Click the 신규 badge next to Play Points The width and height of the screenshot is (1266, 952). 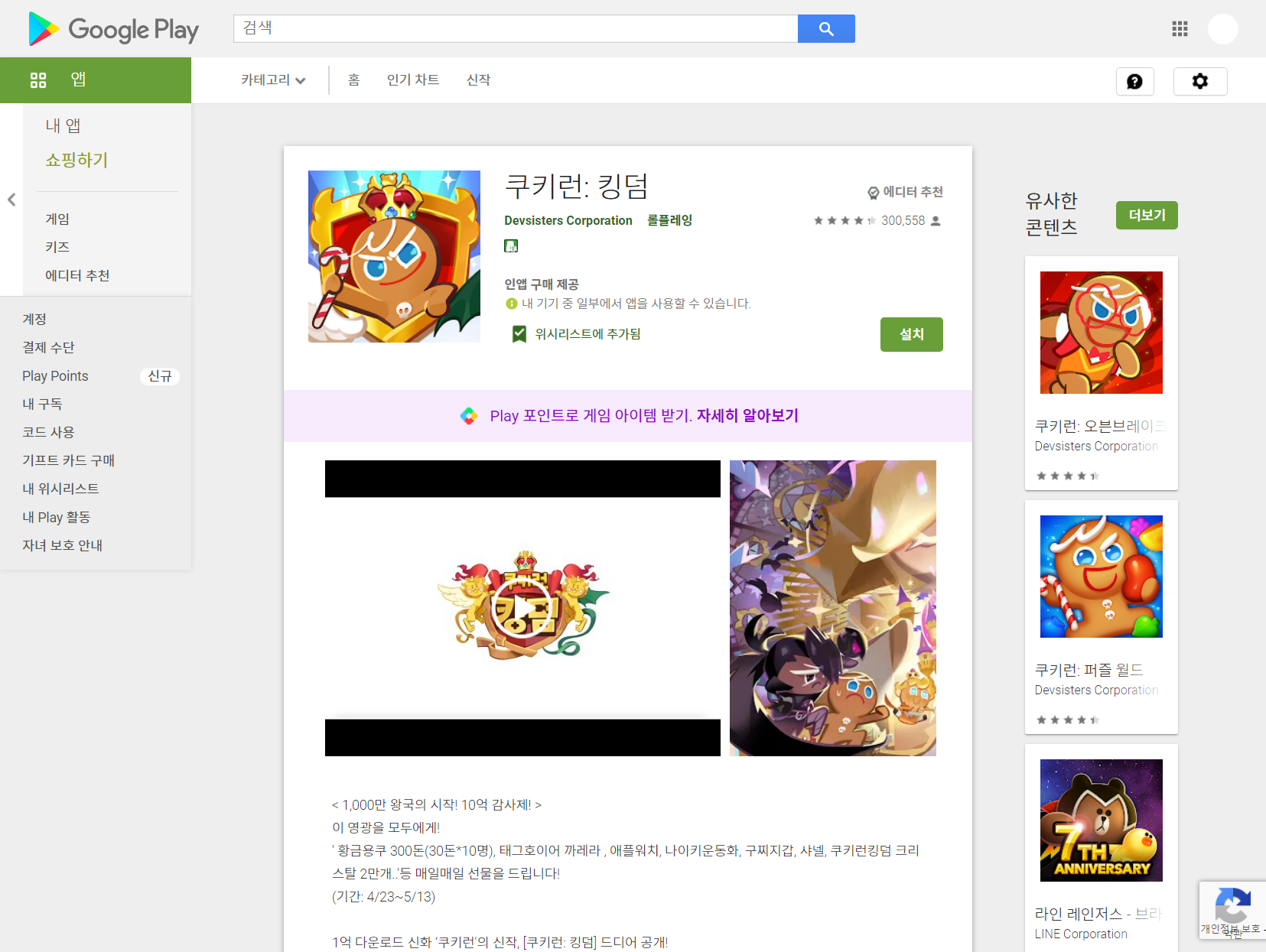pos(160,376)
